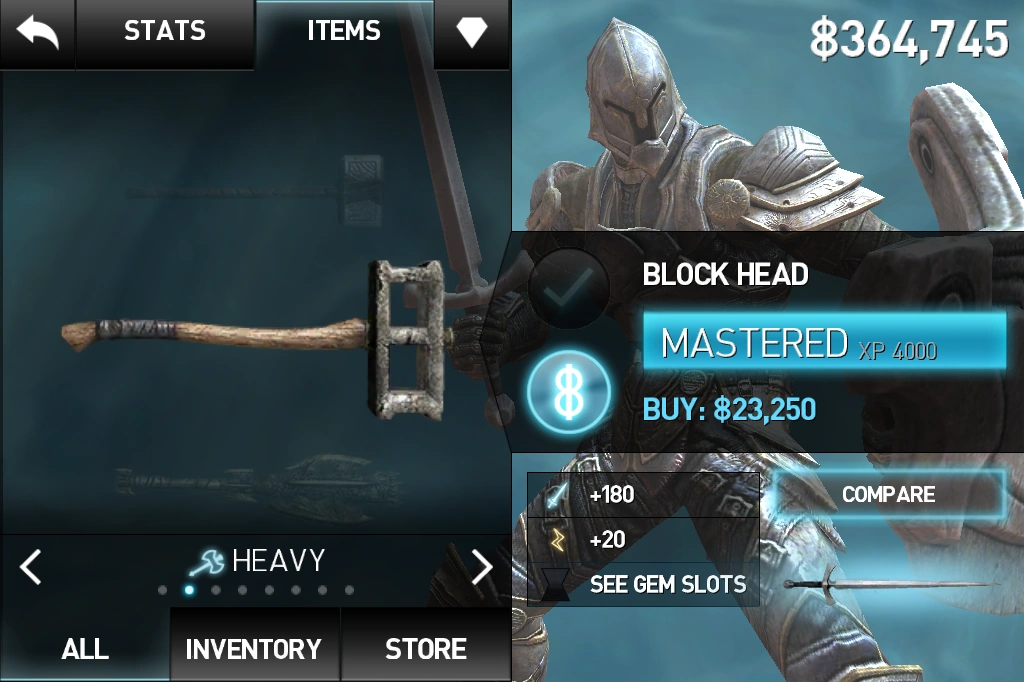Click the COMPARE button
This screenshot has width=1024, height=682.
[889, 495]
